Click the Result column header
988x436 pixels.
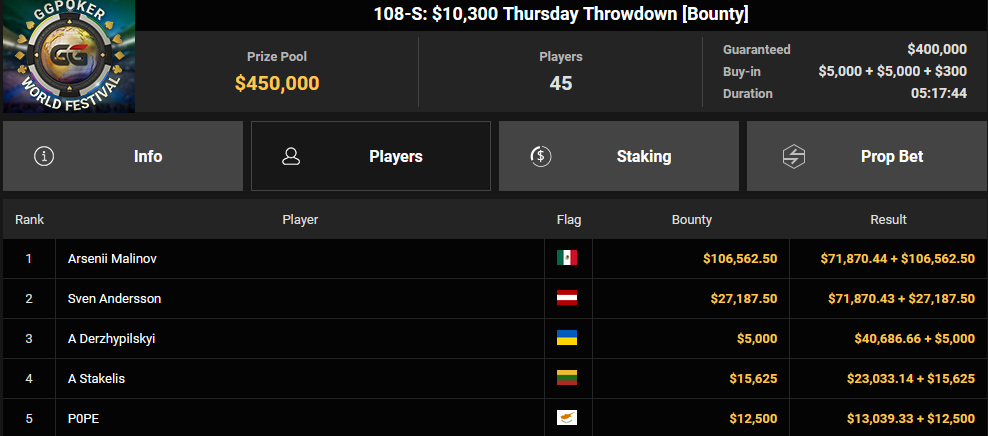[888, 220]
